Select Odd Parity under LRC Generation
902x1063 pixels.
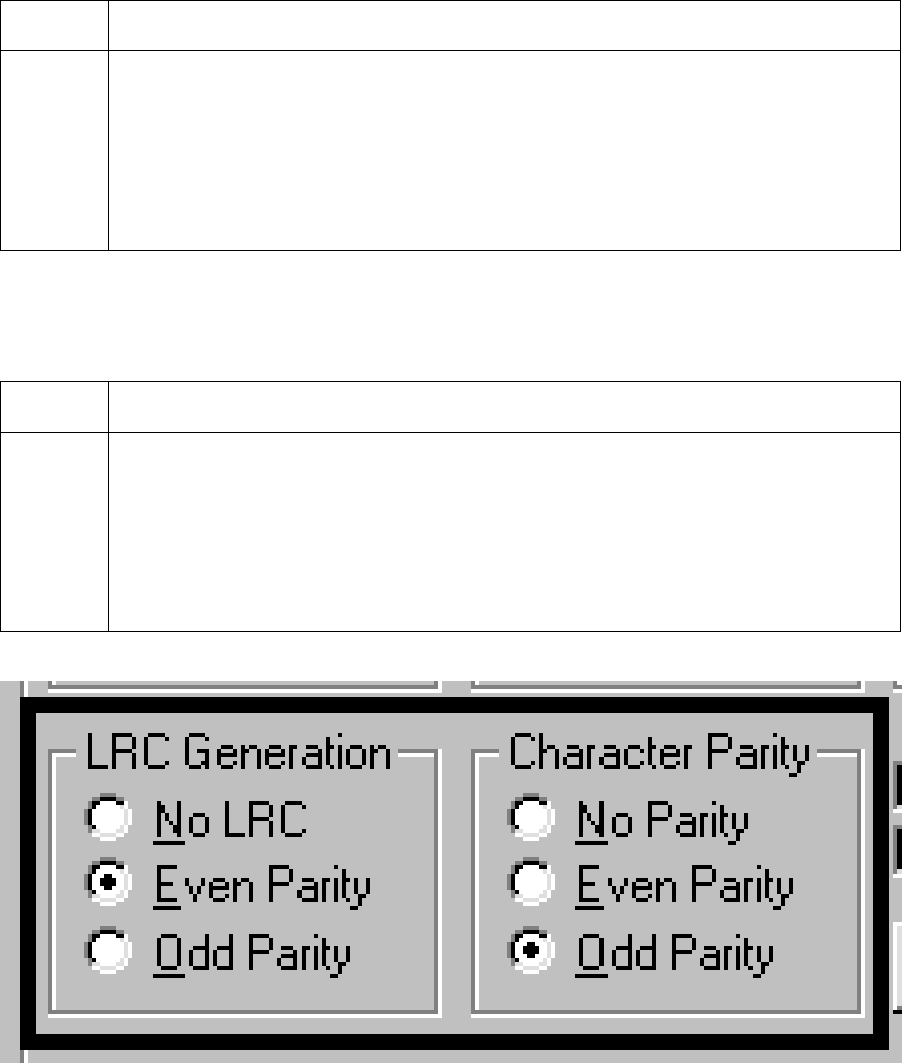click(x=107, y=953)
